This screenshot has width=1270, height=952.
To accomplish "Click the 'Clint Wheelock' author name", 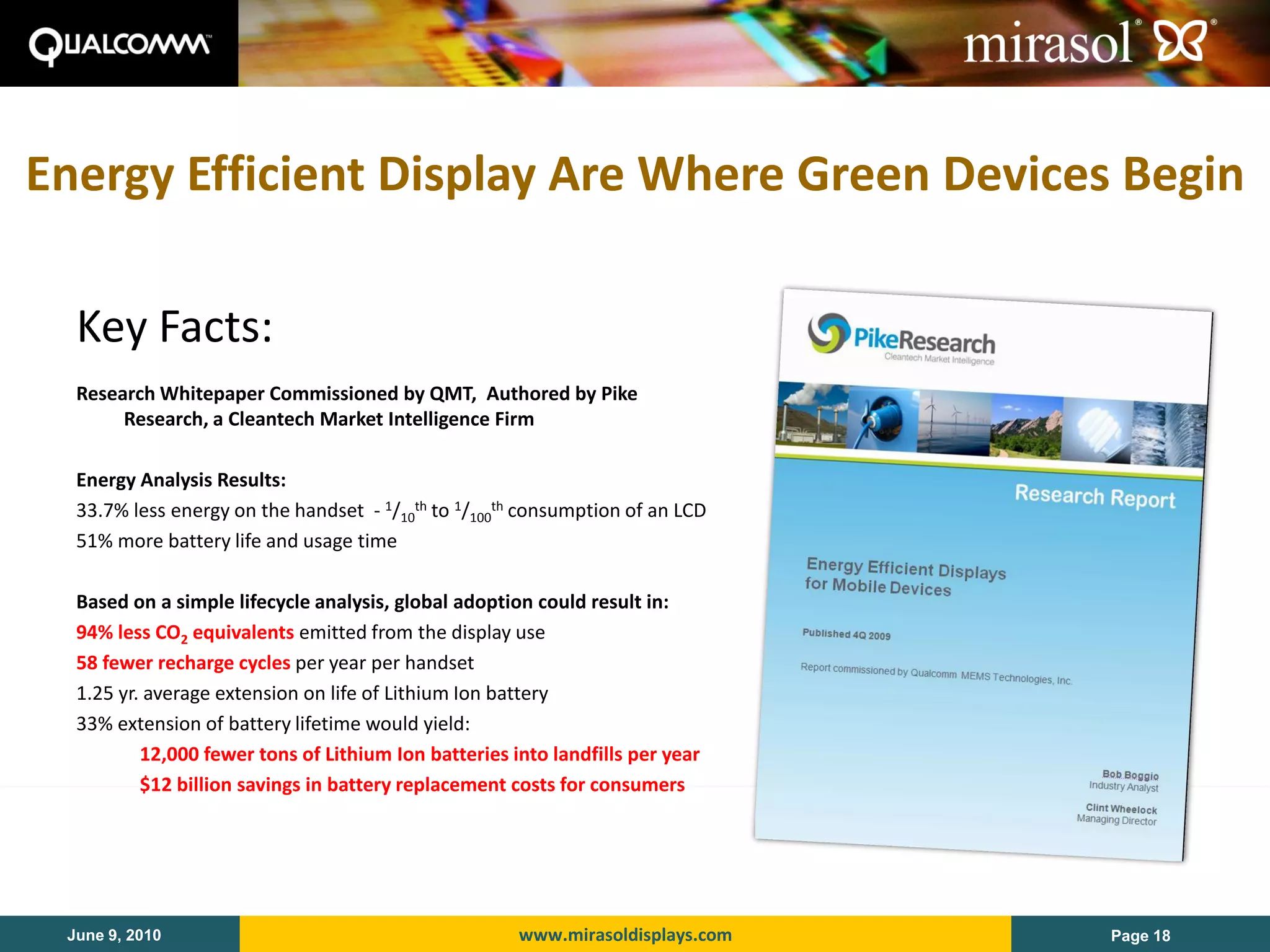I will [1121, 809].
